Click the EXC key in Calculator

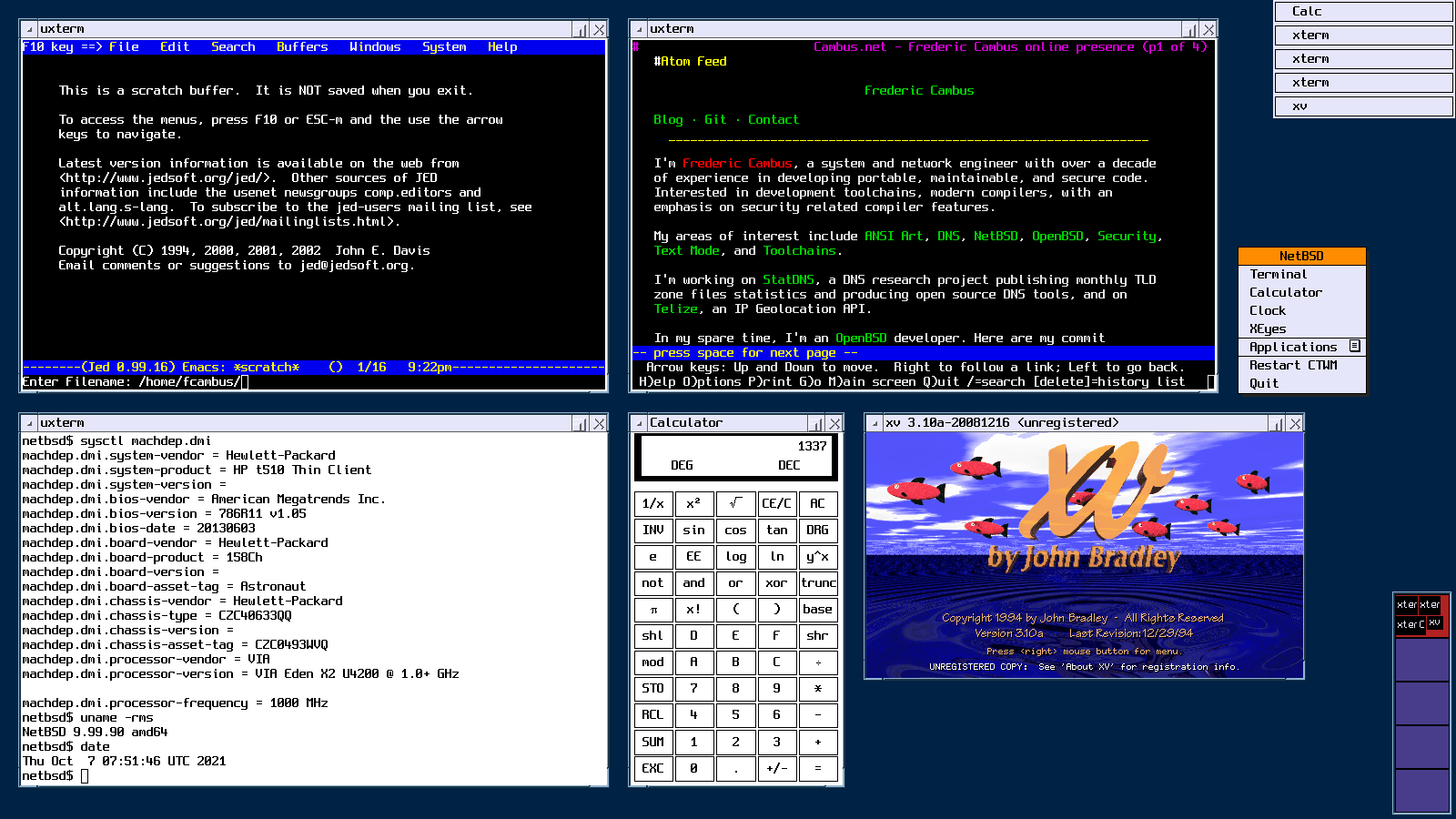pos(653,768)
